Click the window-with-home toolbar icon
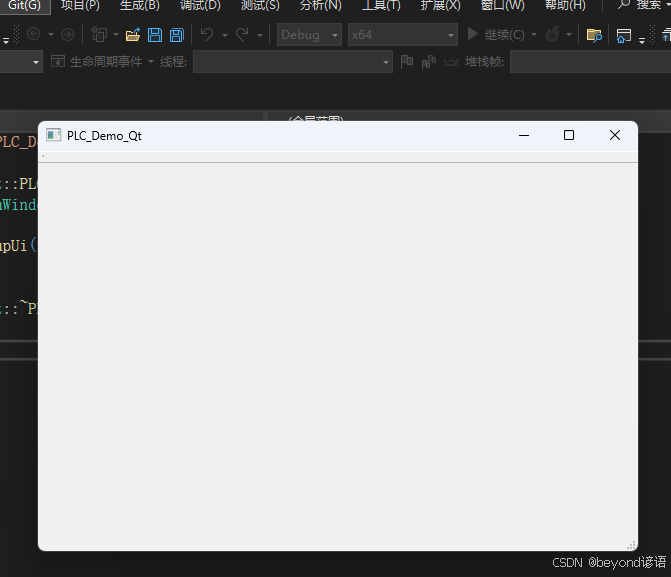 point(624,35)
